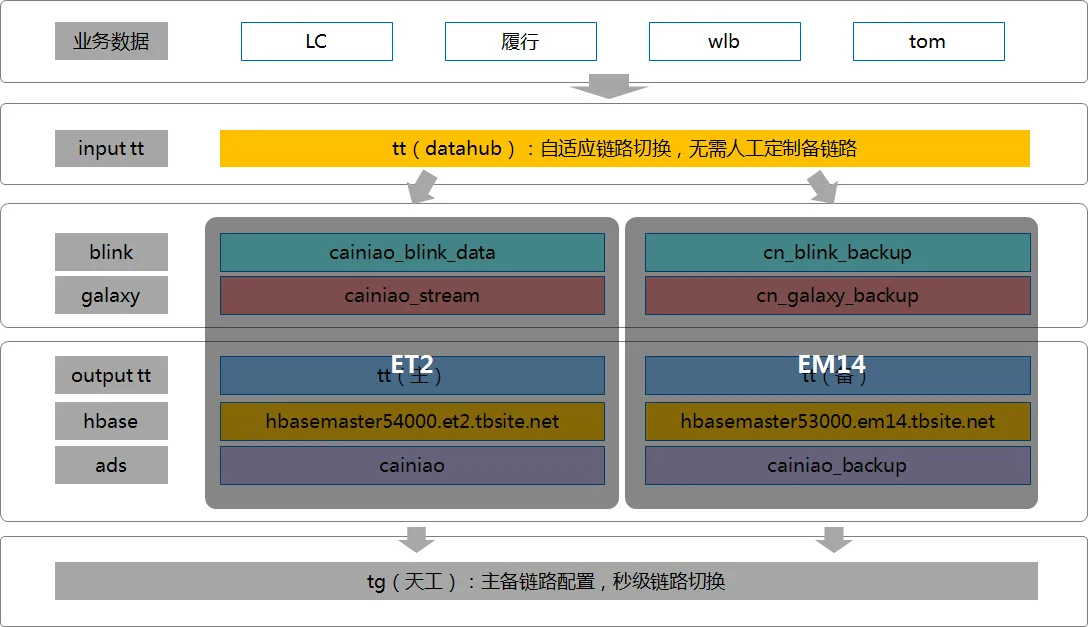Select the wlb data source box
Viewport: 1088px width, 627px height.
724,42
